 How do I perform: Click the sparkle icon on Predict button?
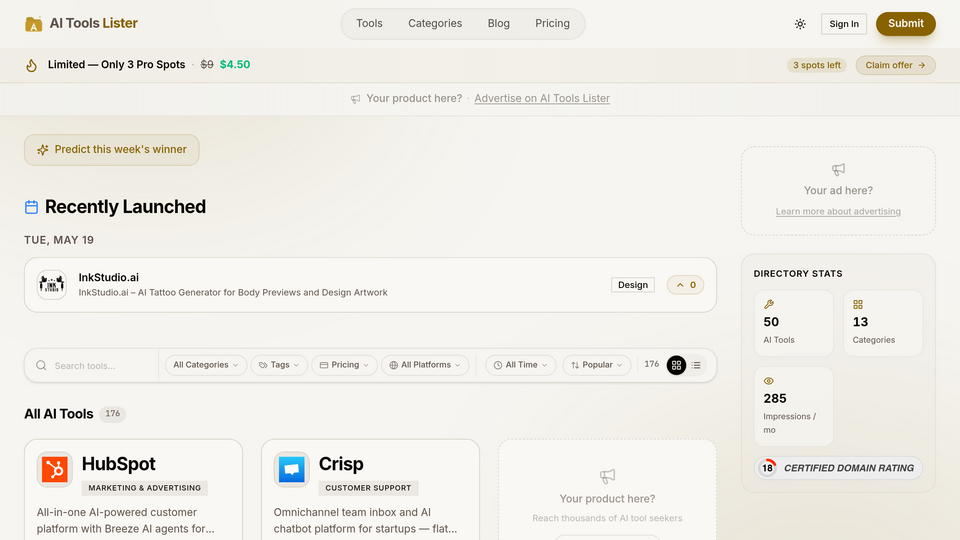(42, 150)
